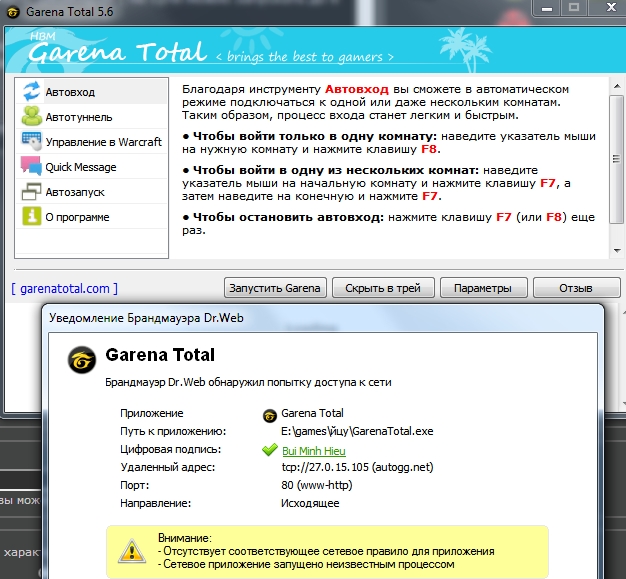Click scrollbar up arrow in description panel
Screen dimensions: 626x579
click(616, 86)
